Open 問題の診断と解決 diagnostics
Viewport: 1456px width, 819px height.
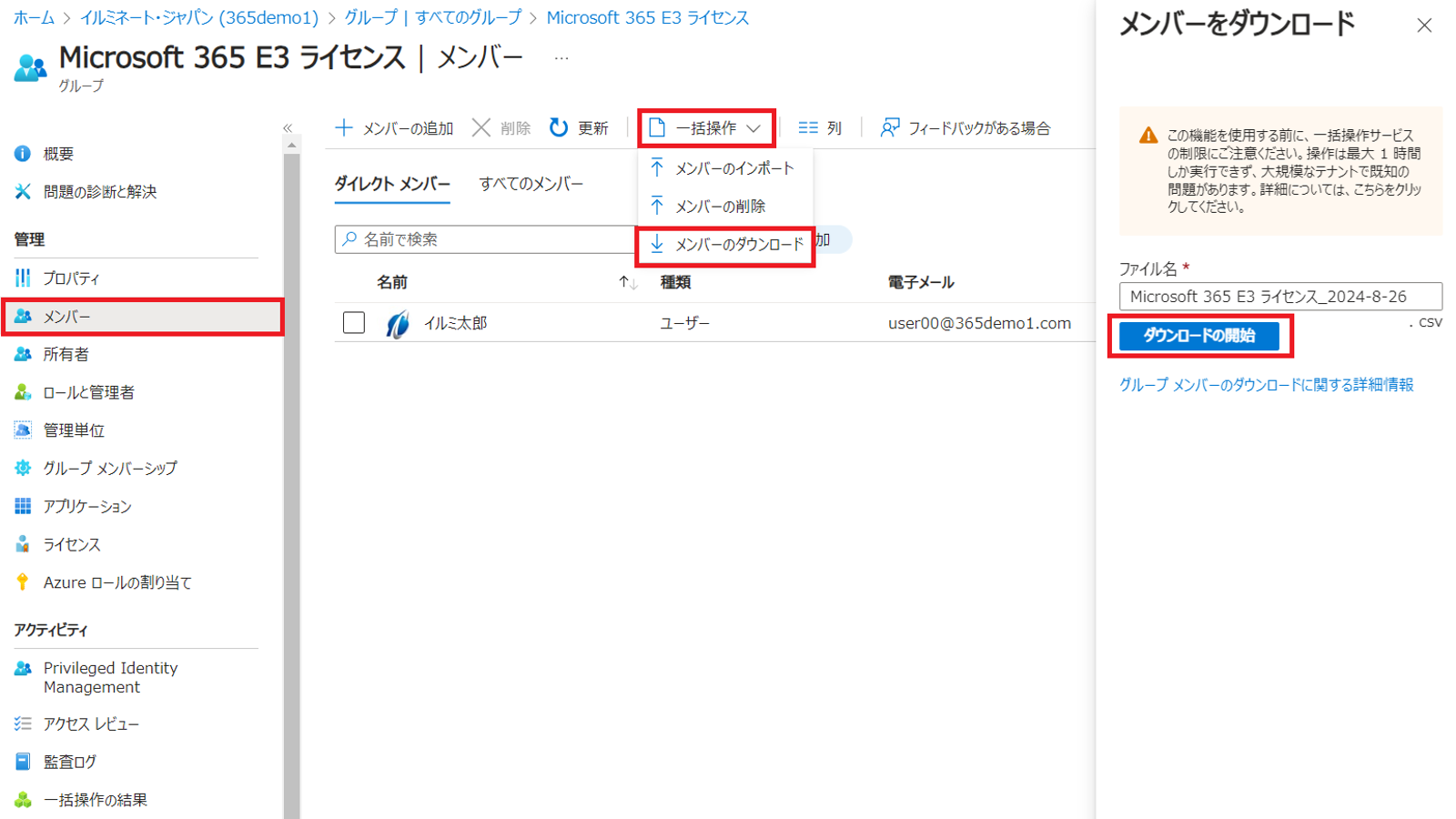pyautogui.click(x=100, y=192)
